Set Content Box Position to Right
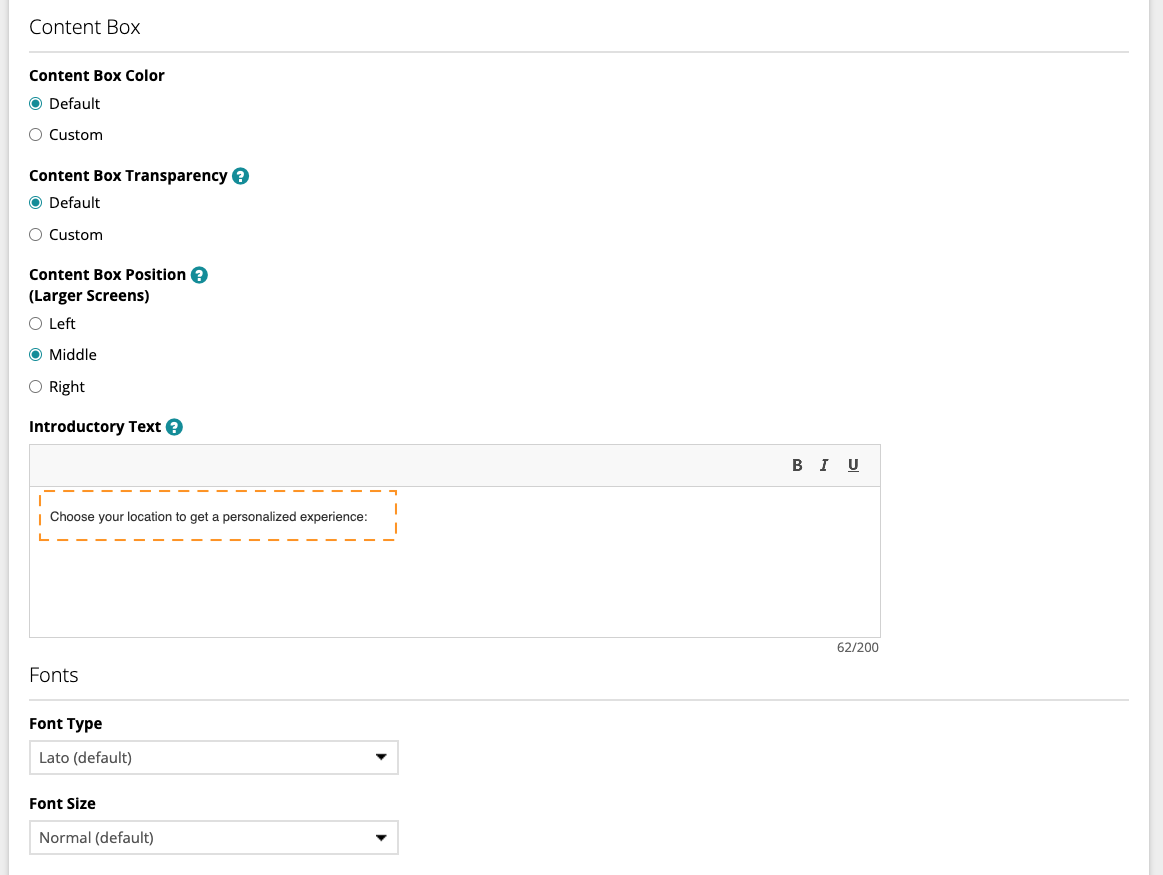This screenshot has height=875, width=1163. coord(36,387)
